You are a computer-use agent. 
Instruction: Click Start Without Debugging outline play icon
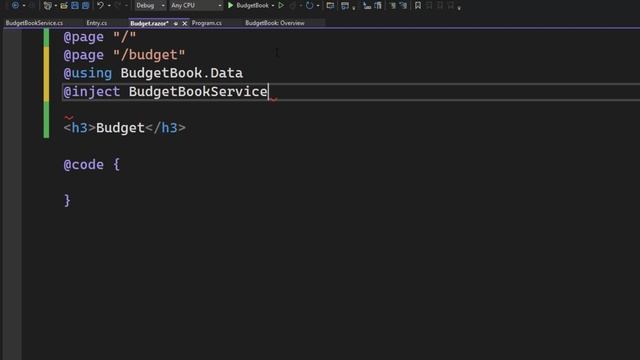coord(281,5)
